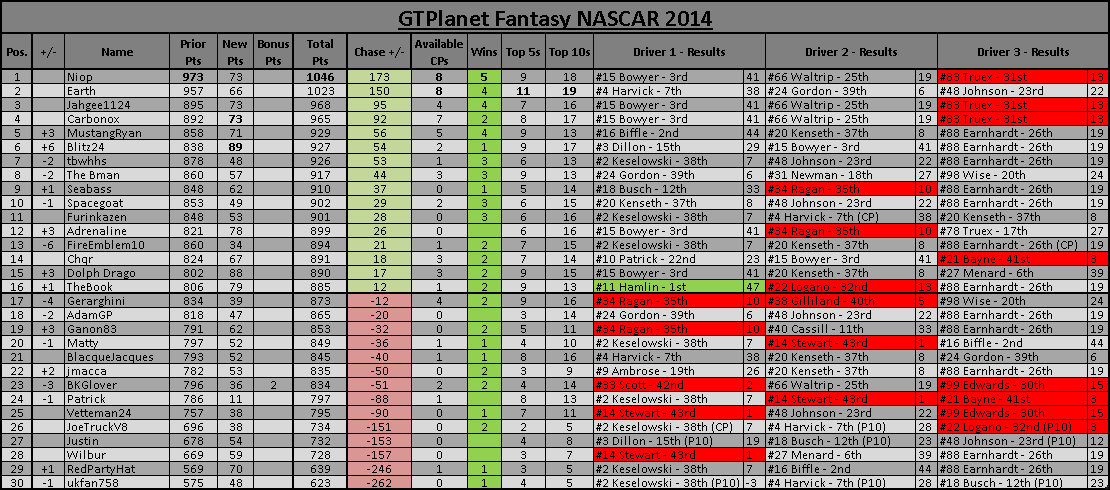Screen dimensions: 1110x490
Task: Click the 'New Pts' column header
Action: [x=235, y=52]
